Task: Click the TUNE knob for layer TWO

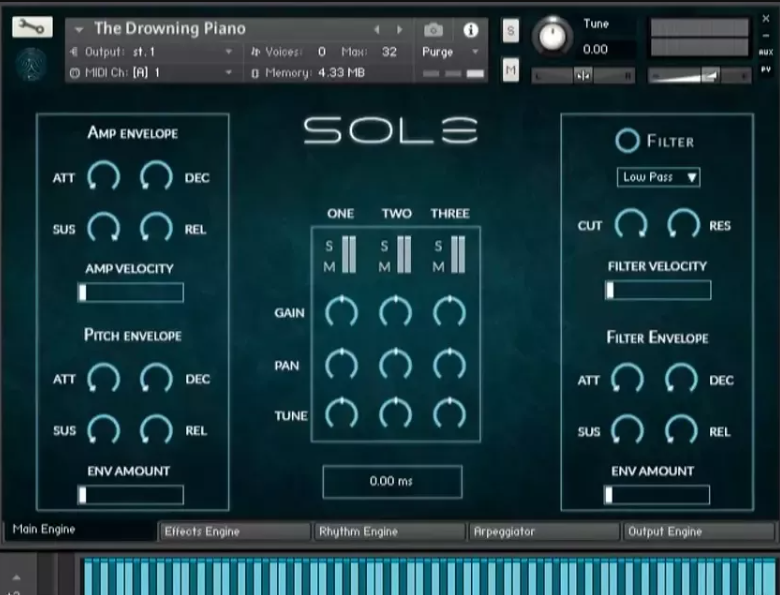Action: 395,413
